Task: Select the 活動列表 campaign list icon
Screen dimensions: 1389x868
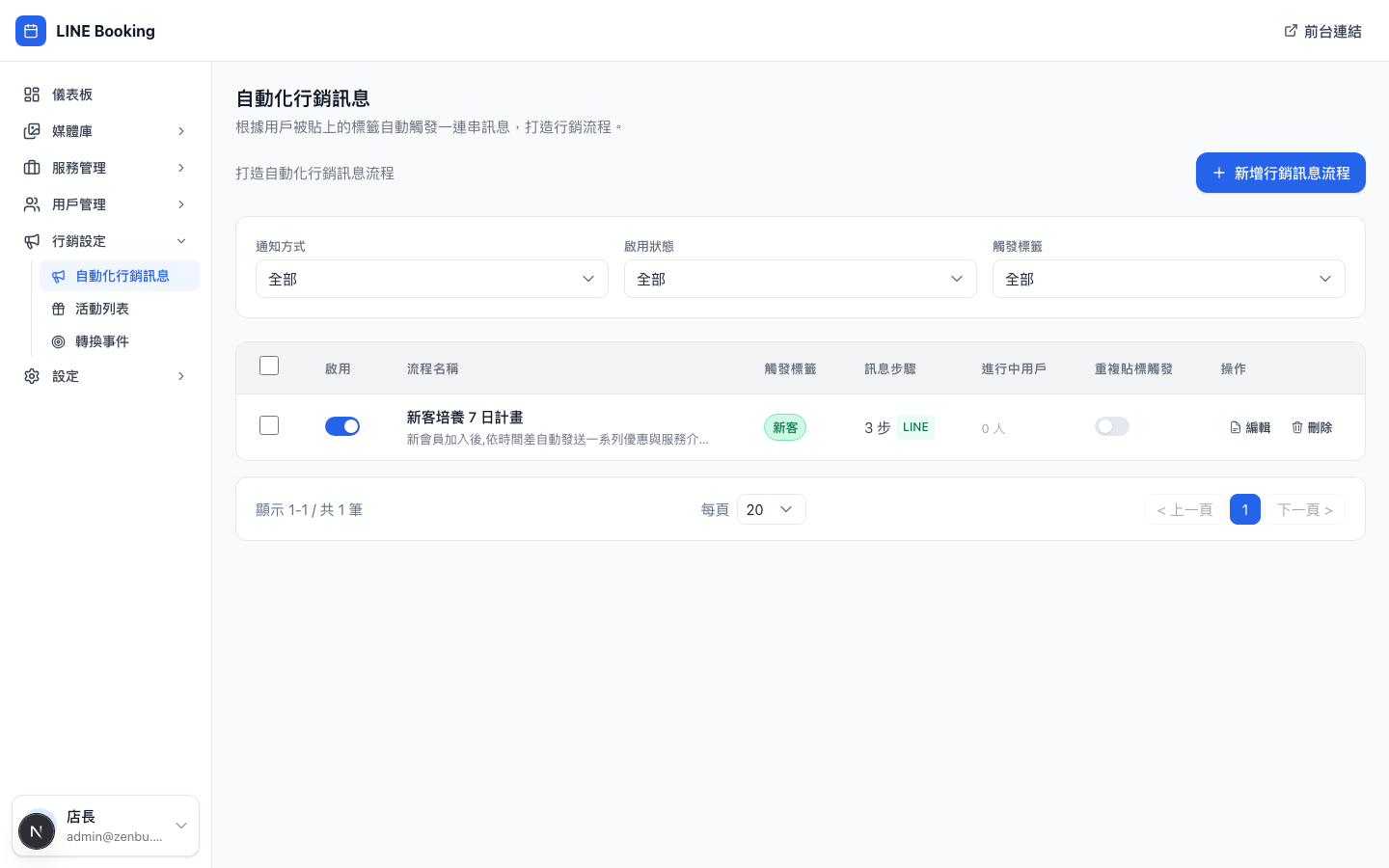Action: pyautogui.click(x=60, y=309)
